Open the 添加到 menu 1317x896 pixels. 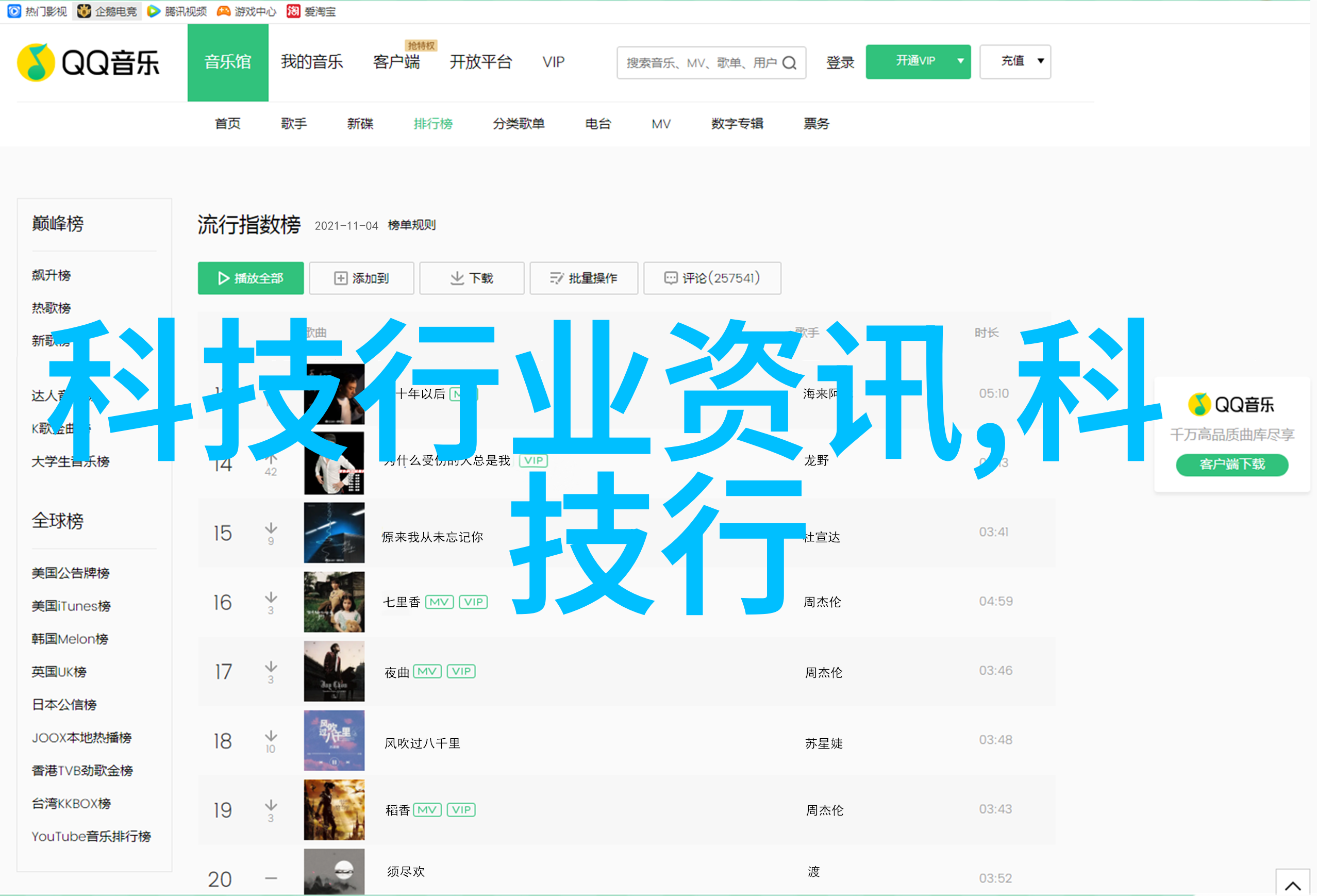coord(361,278)
